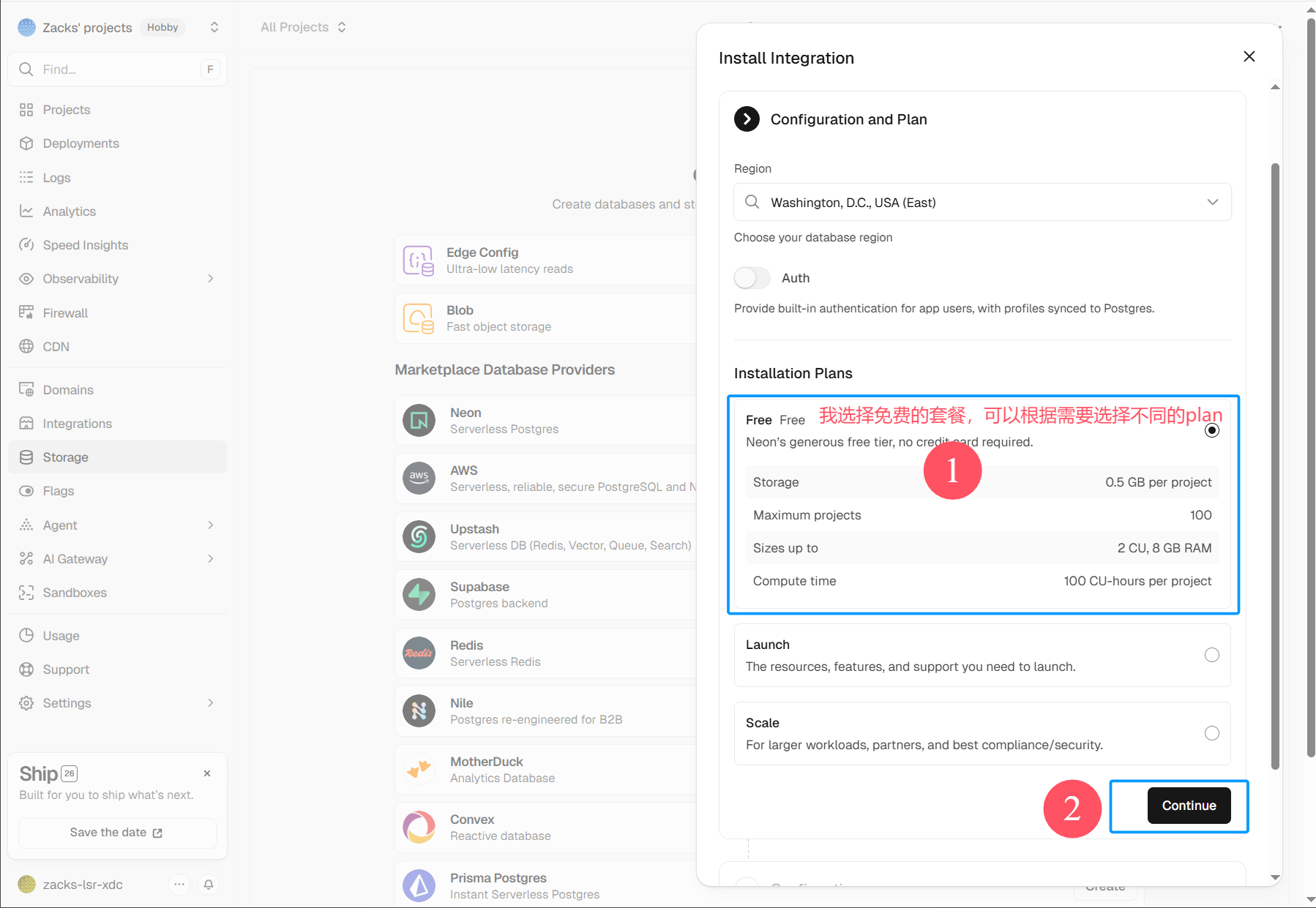The width and height of the screenshot is (1316, 908).
Task: Click the Upstash provider logo
Action: [419, 537]
